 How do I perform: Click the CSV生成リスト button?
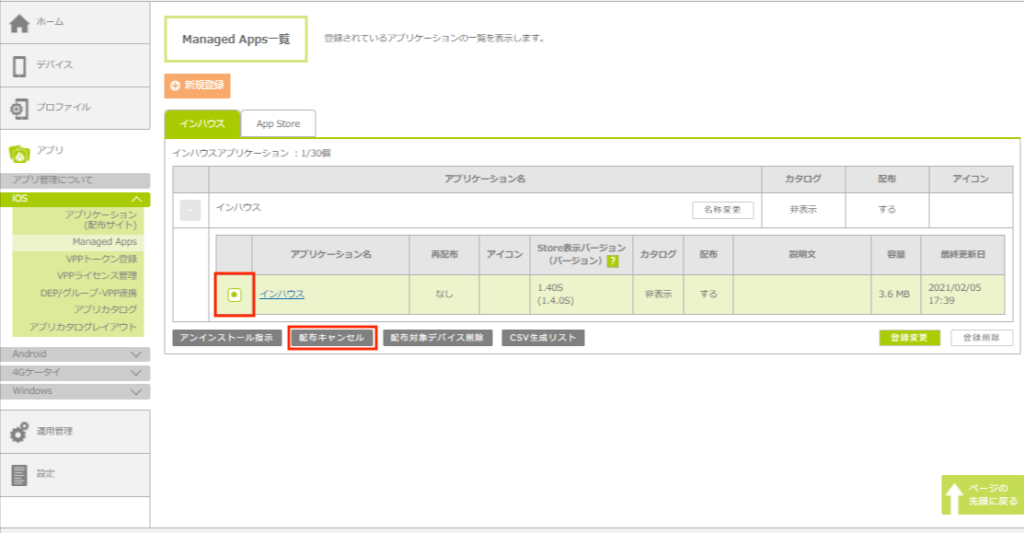tap(543, 338)
